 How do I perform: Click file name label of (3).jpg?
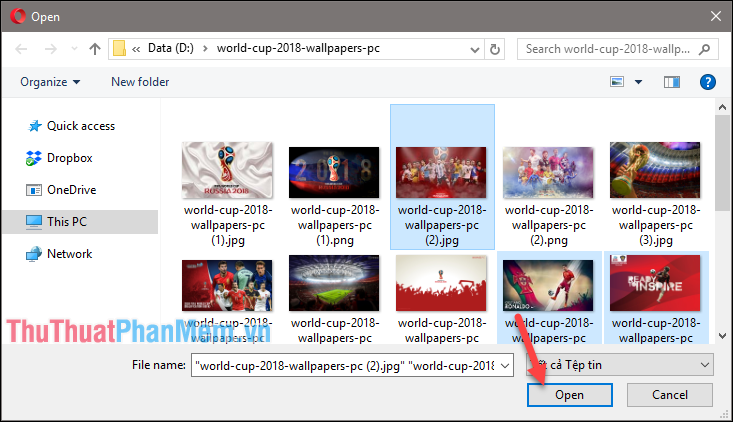(x=656, y=225)
